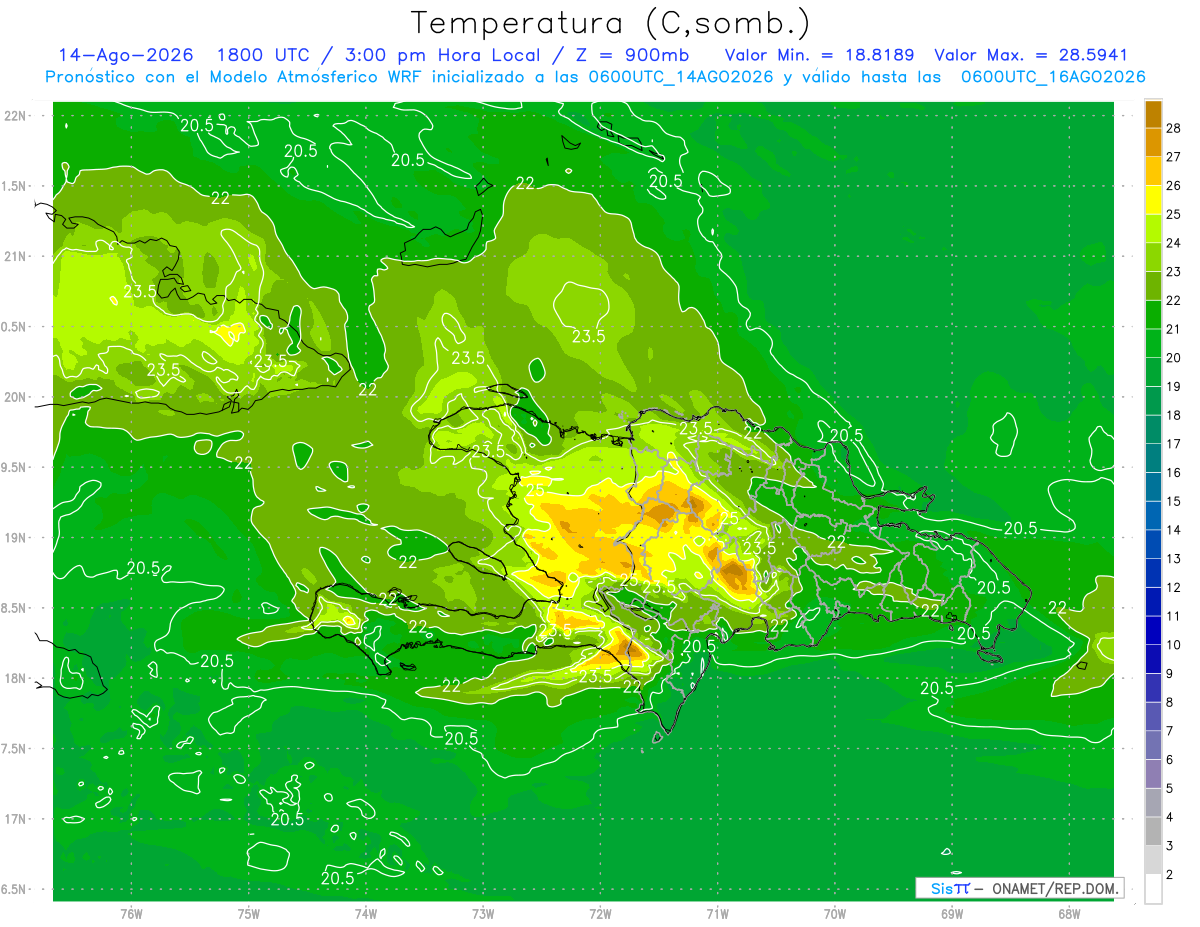Click the "17N" latitude axis label
This screenshot has height=927, width=1200.
coord(14,820)
